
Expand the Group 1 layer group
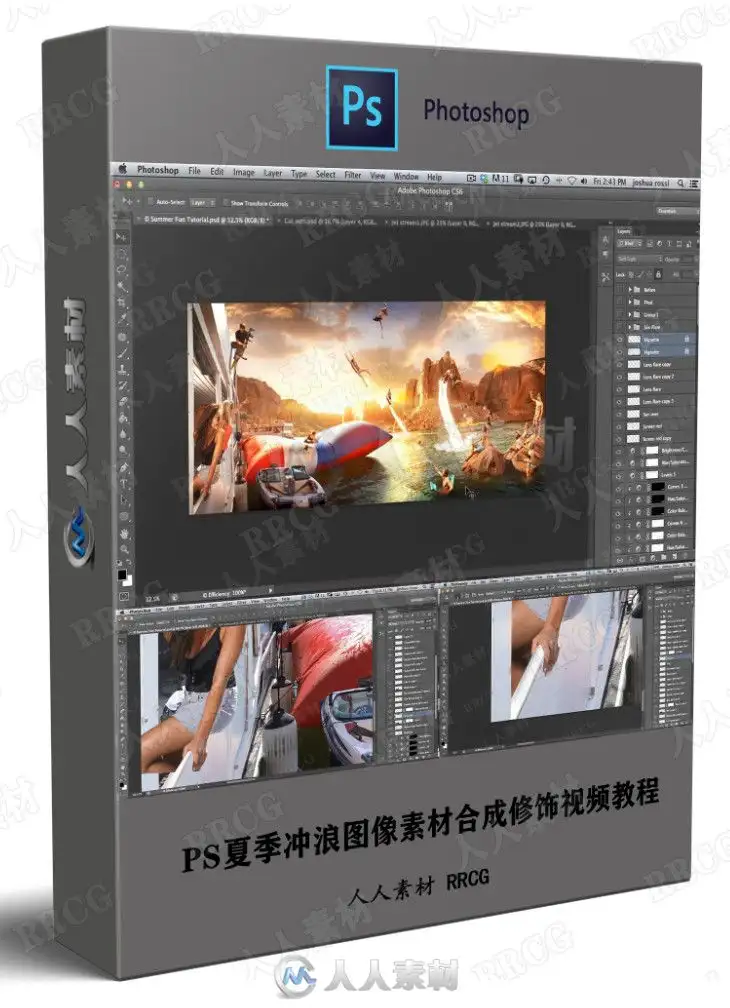pyautogui.click(x=630, y=315)
